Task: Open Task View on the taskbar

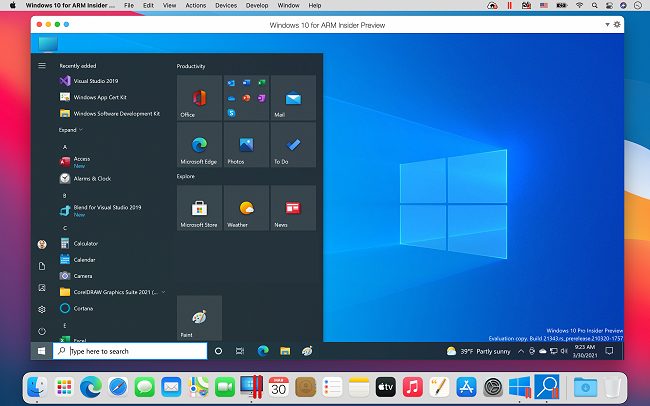Action: click(x=240, y=351)
